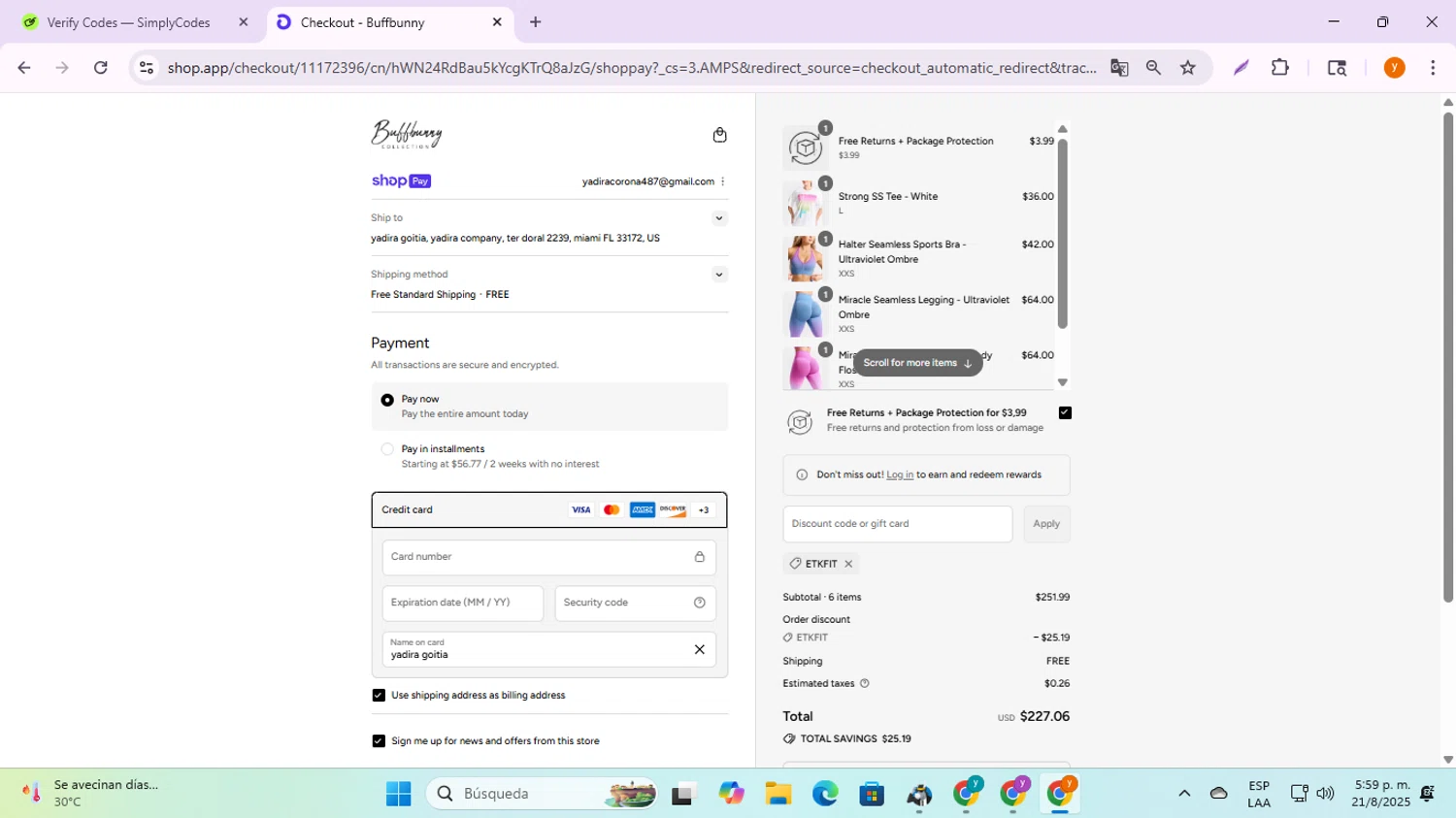The height and width of the screenshot is (818, 1456).
Task: Show security code help icon
Action: pos(699,603)
